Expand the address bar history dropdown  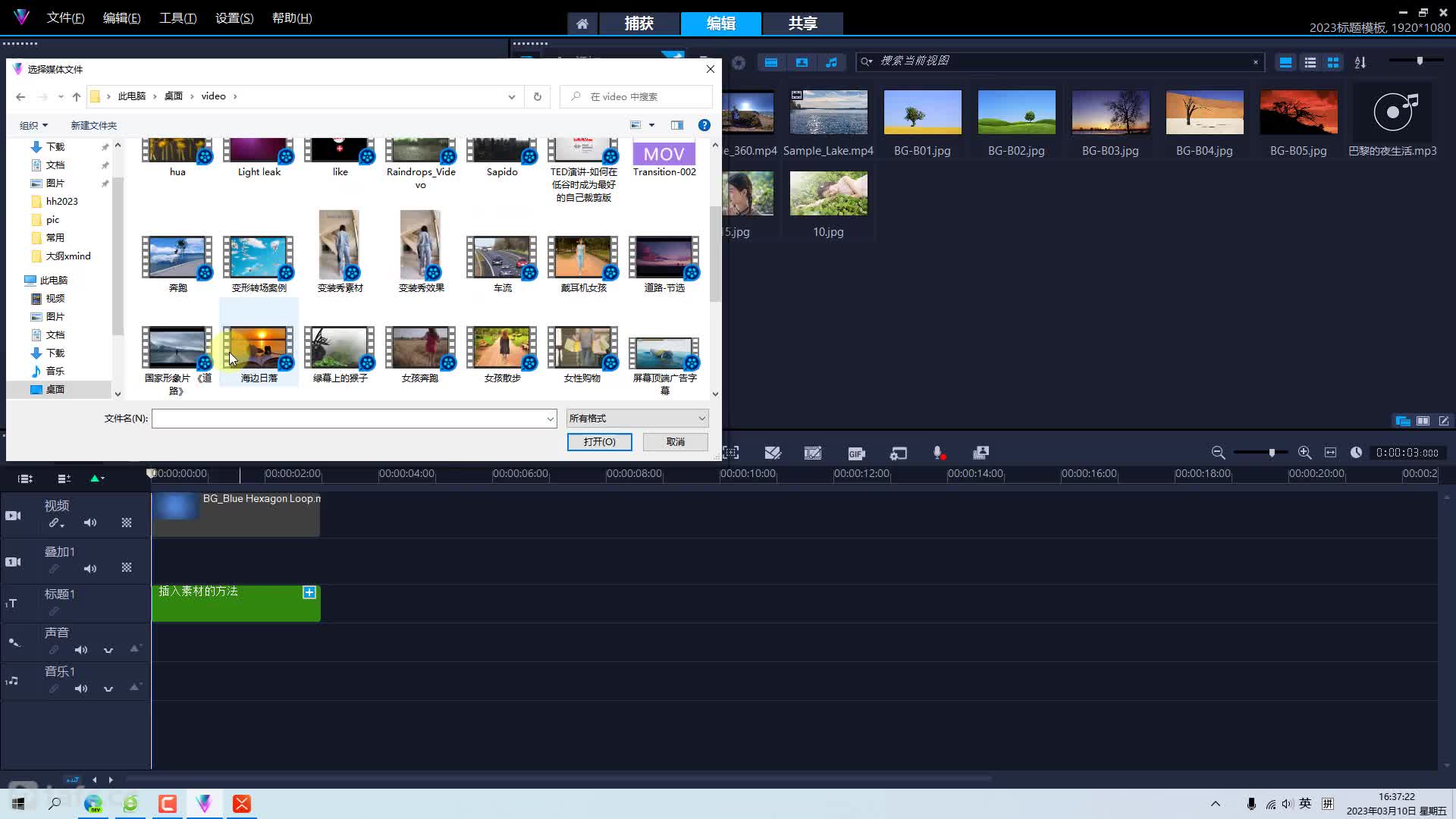pos(512,96)
